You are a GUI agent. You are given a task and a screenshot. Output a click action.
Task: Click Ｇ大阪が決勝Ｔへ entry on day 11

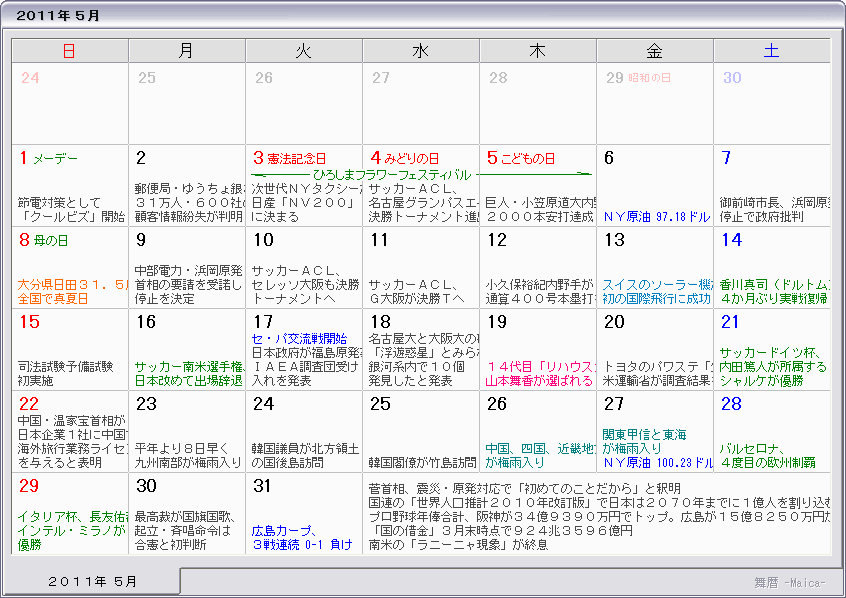[x=417, y=291]
